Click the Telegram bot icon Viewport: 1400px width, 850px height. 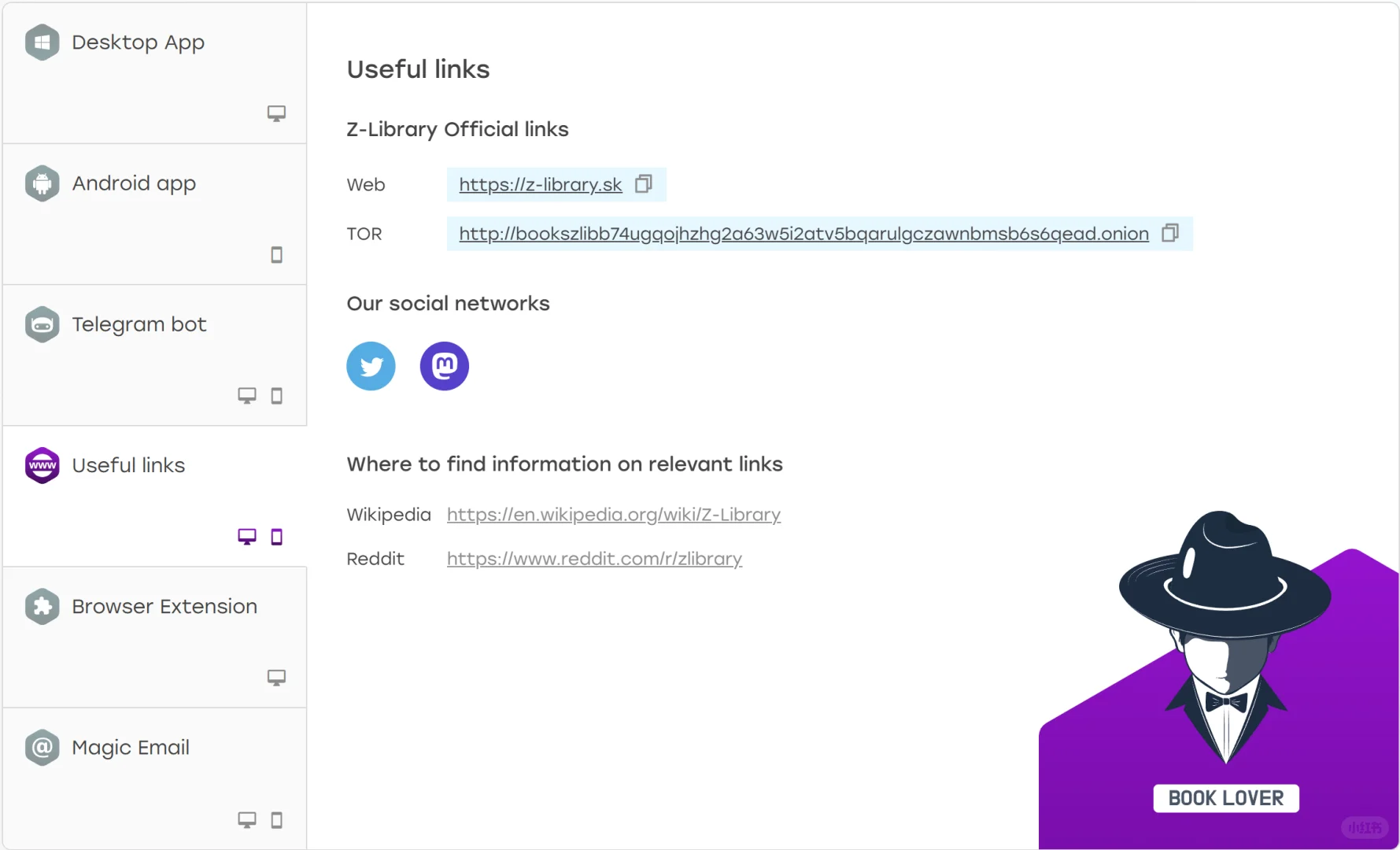point(42,324)
